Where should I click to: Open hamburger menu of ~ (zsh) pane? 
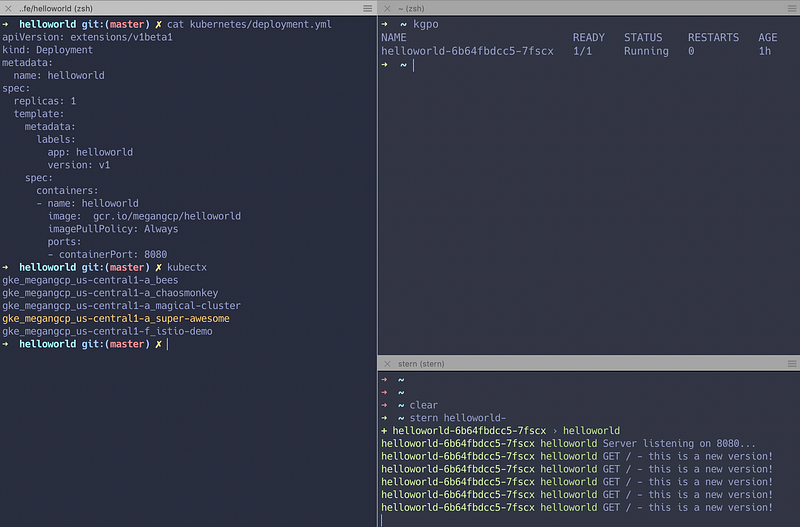coord(792,8)
